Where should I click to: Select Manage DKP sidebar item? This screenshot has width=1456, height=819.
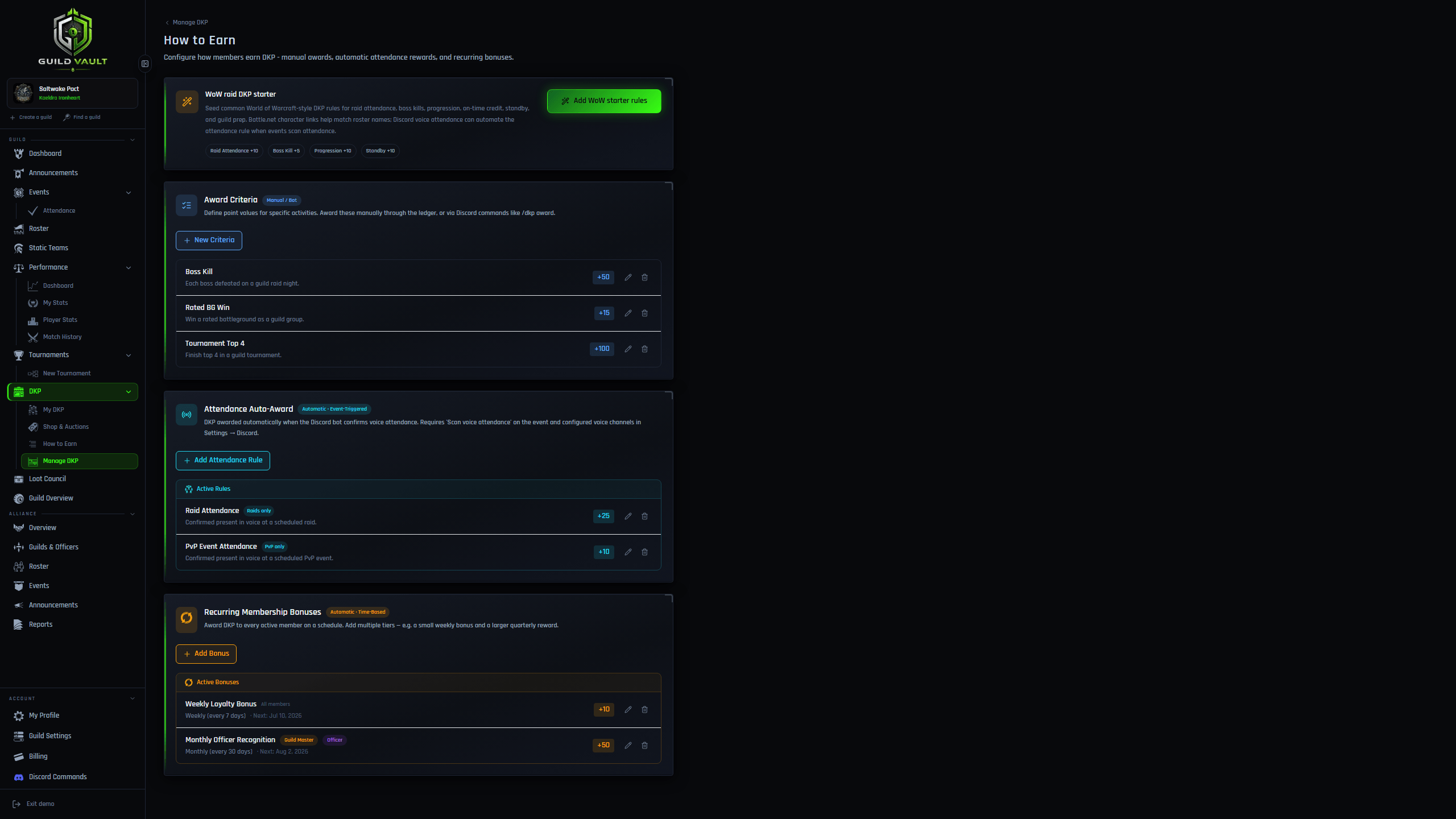(80, 461)
